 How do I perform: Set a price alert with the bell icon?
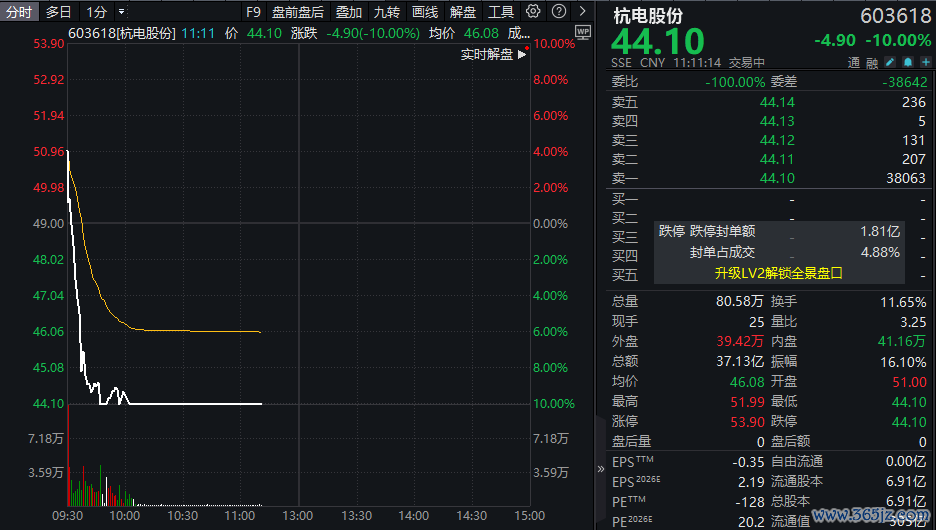click(907, 62)
